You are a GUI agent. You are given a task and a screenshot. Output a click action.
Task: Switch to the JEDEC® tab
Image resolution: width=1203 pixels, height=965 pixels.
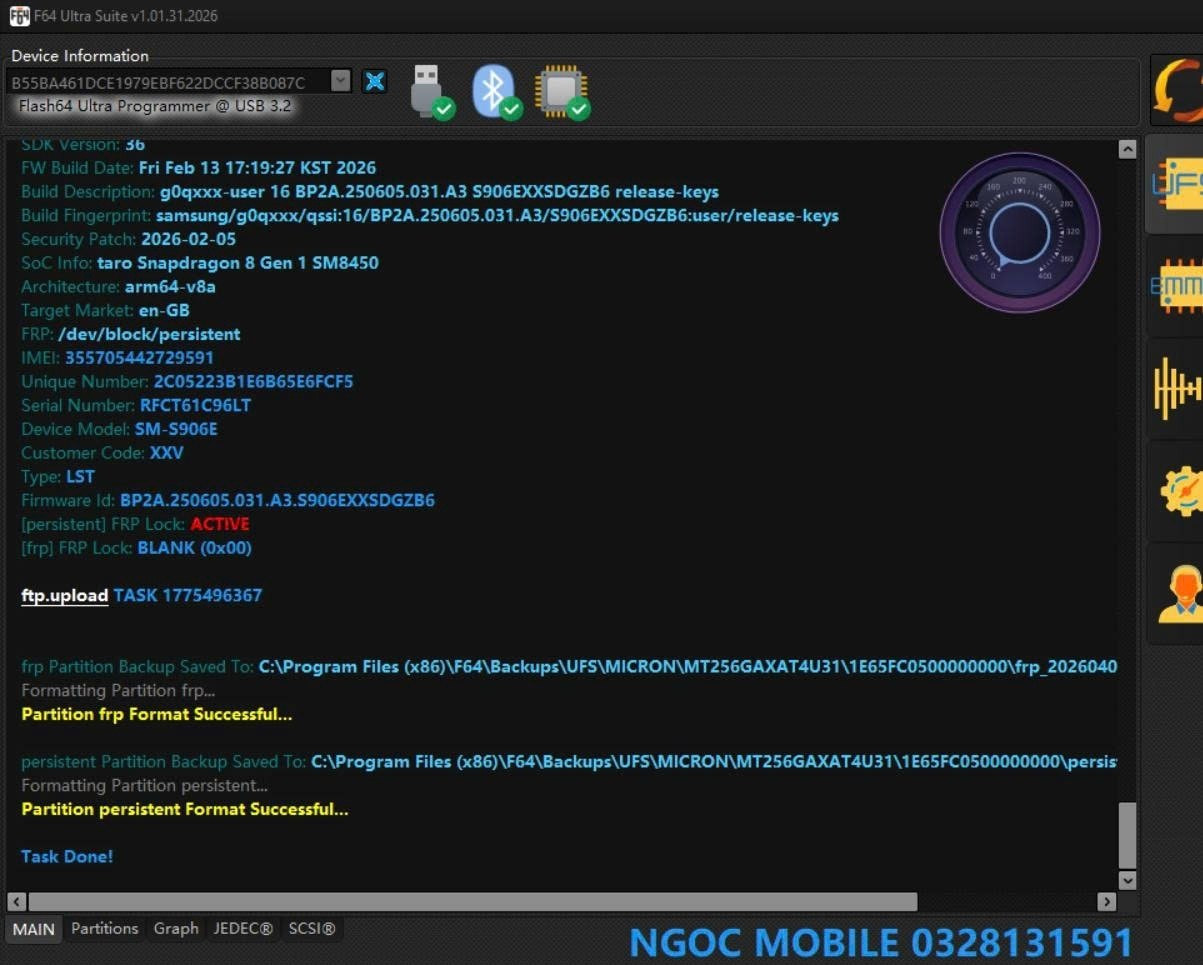coord(243,929)
